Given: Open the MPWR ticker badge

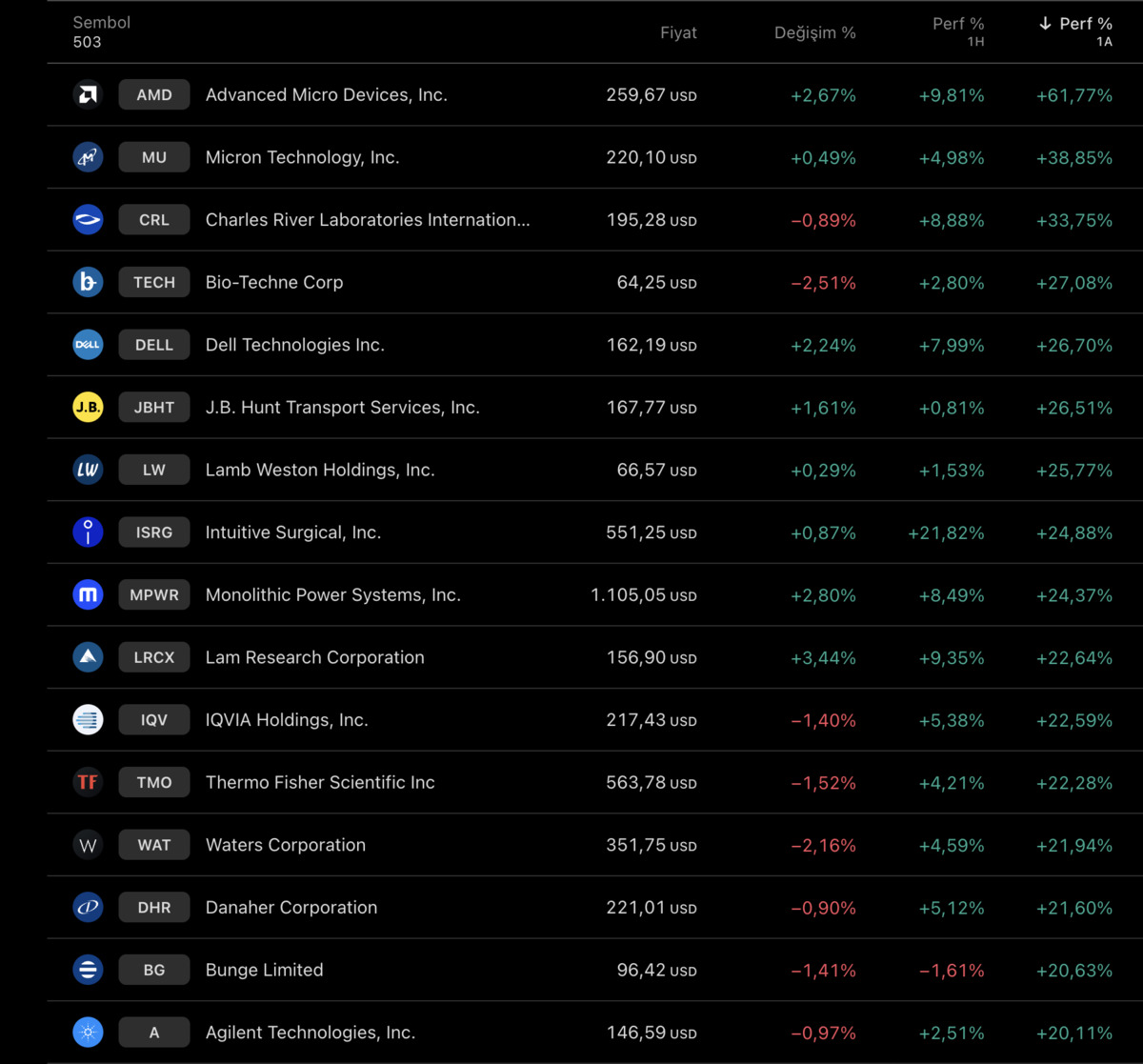Looking at the screenshot, I should point(154,594).
